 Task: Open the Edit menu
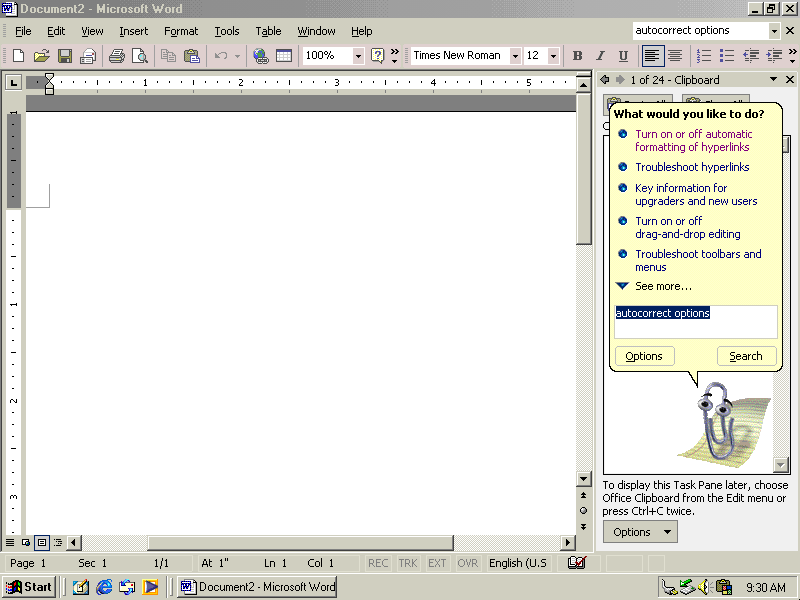56,31
